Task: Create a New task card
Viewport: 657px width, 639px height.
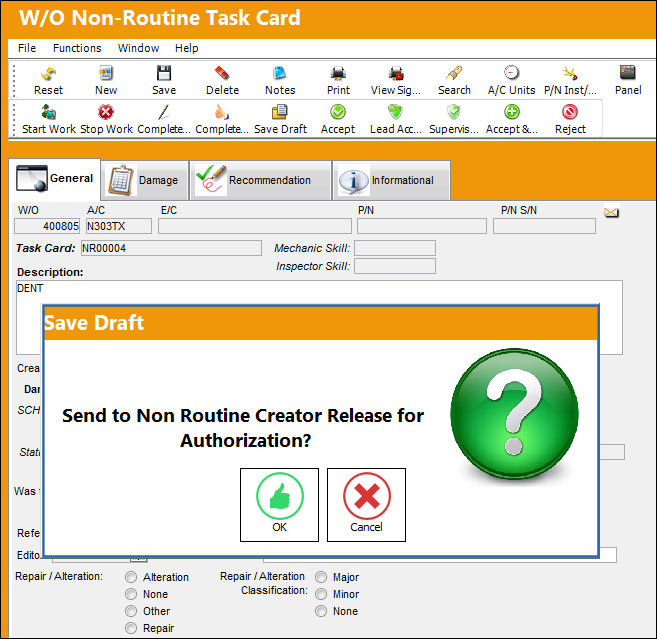Action: (x=106, y=81)
